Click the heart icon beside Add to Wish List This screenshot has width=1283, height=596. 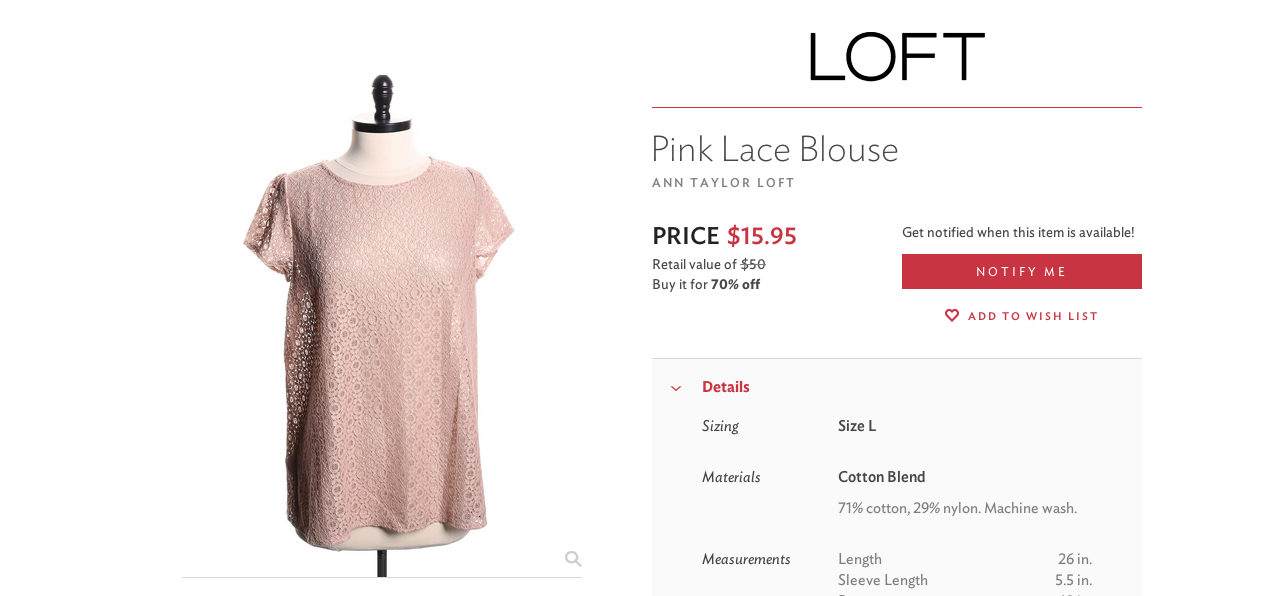[x=952, y=316]
